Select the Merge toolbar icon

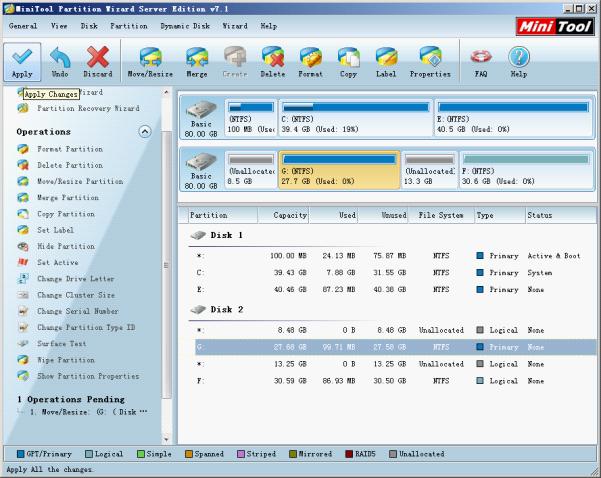197,62
